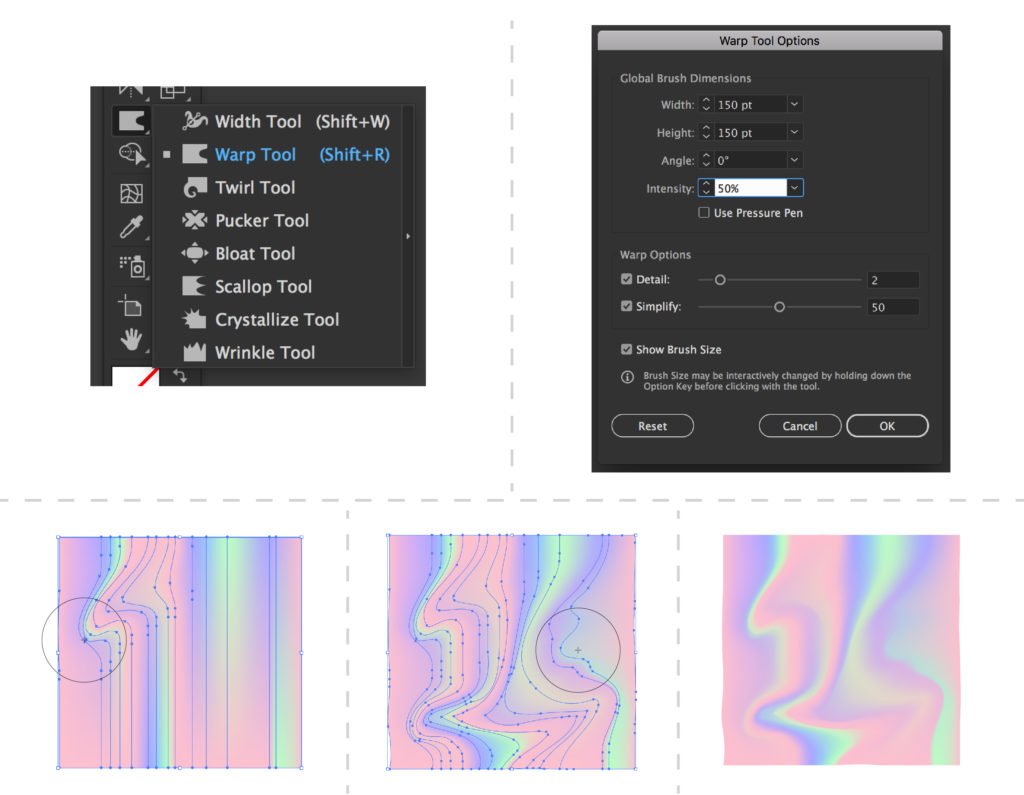This screenshot has height=795, width=1024.
Task: Disable the Show Brush Size checkbox
Action: point(626,350)
